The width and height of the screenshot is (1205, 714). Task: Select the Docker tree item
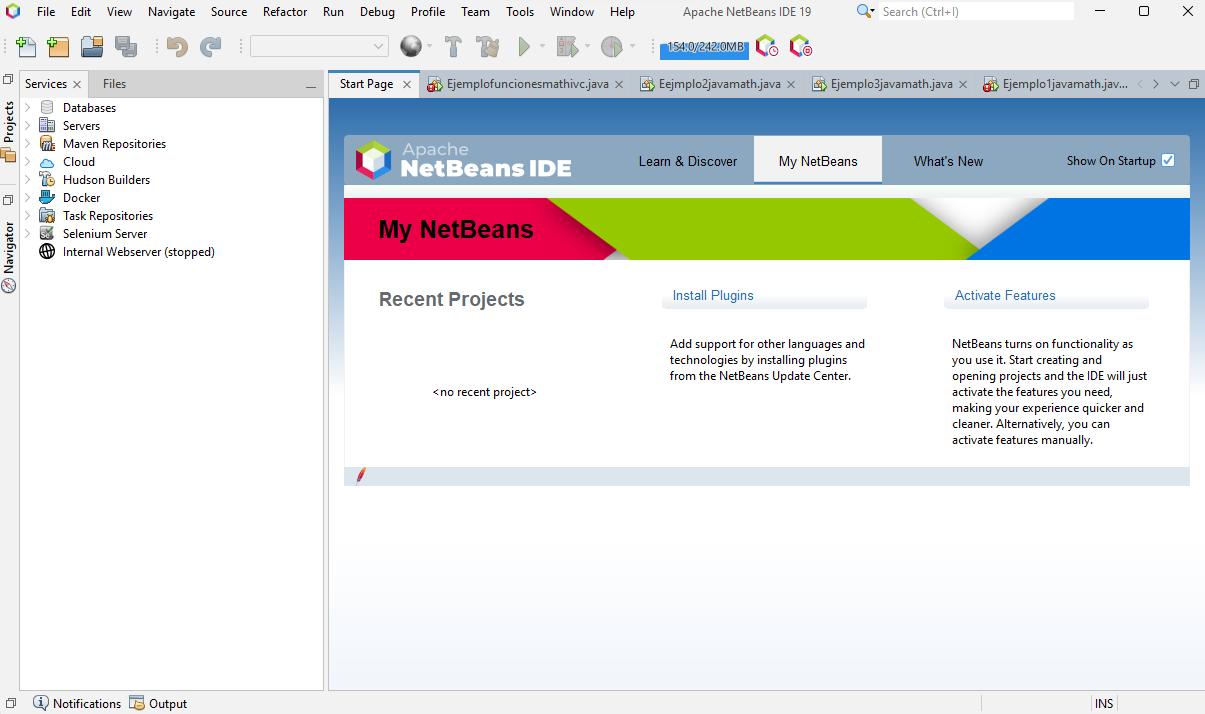pos(81,198)
